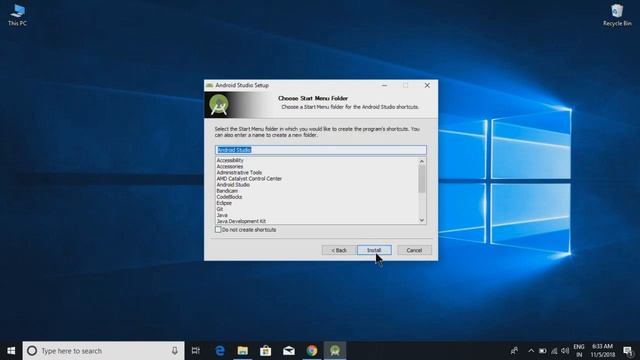
Task: Click the folder list scrollbar thumb
Action: [x=422, y=179]
